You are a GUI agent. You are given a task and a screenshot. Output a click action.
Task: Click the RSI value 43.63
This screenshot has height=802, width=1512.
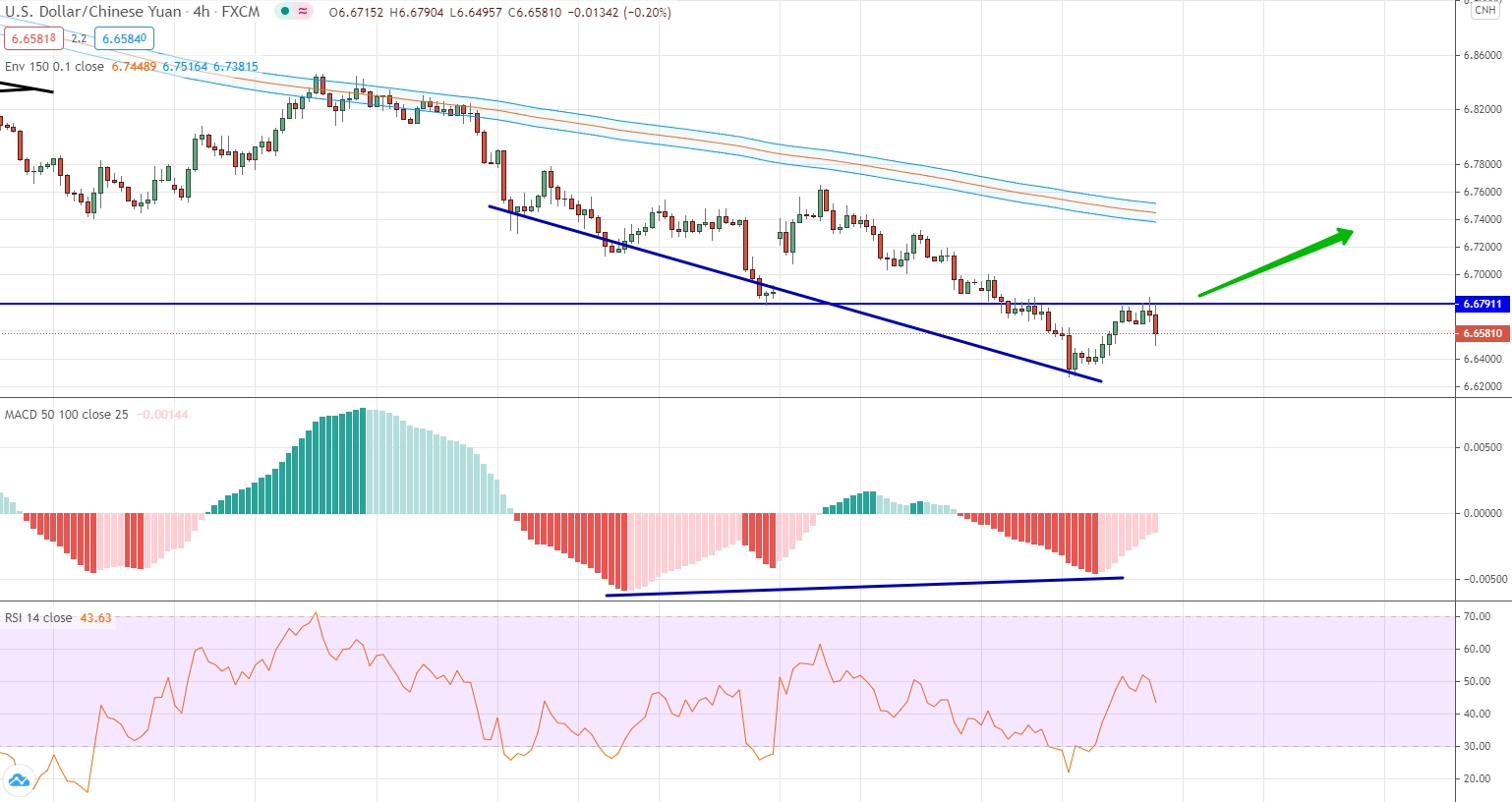[x=95, y=618]
